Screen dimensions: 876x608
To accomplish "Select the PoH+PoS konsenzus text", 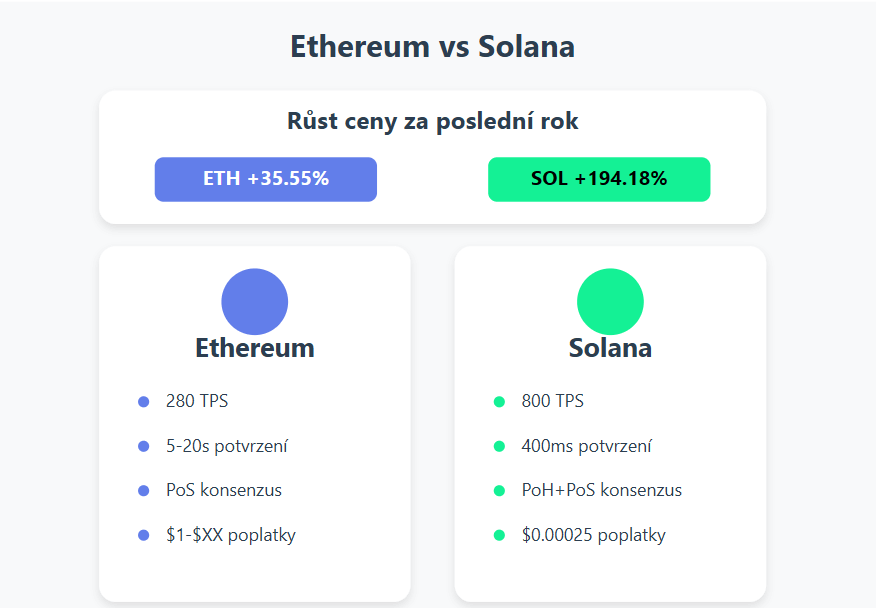I will [x=601, y=491].
